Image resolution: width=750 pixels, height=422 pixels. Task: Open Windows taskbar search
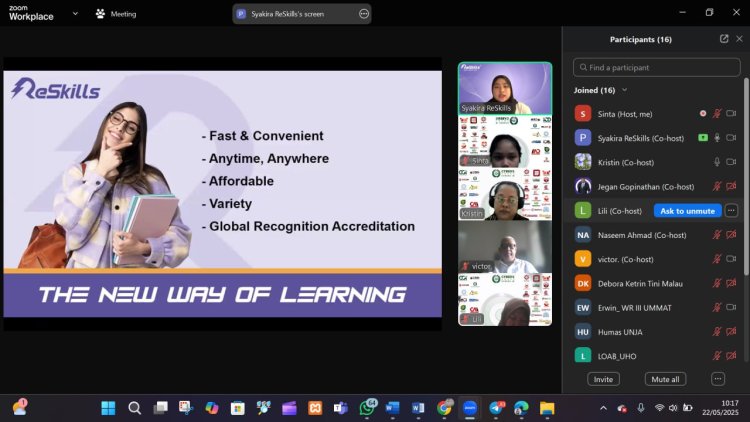(134, 408)
